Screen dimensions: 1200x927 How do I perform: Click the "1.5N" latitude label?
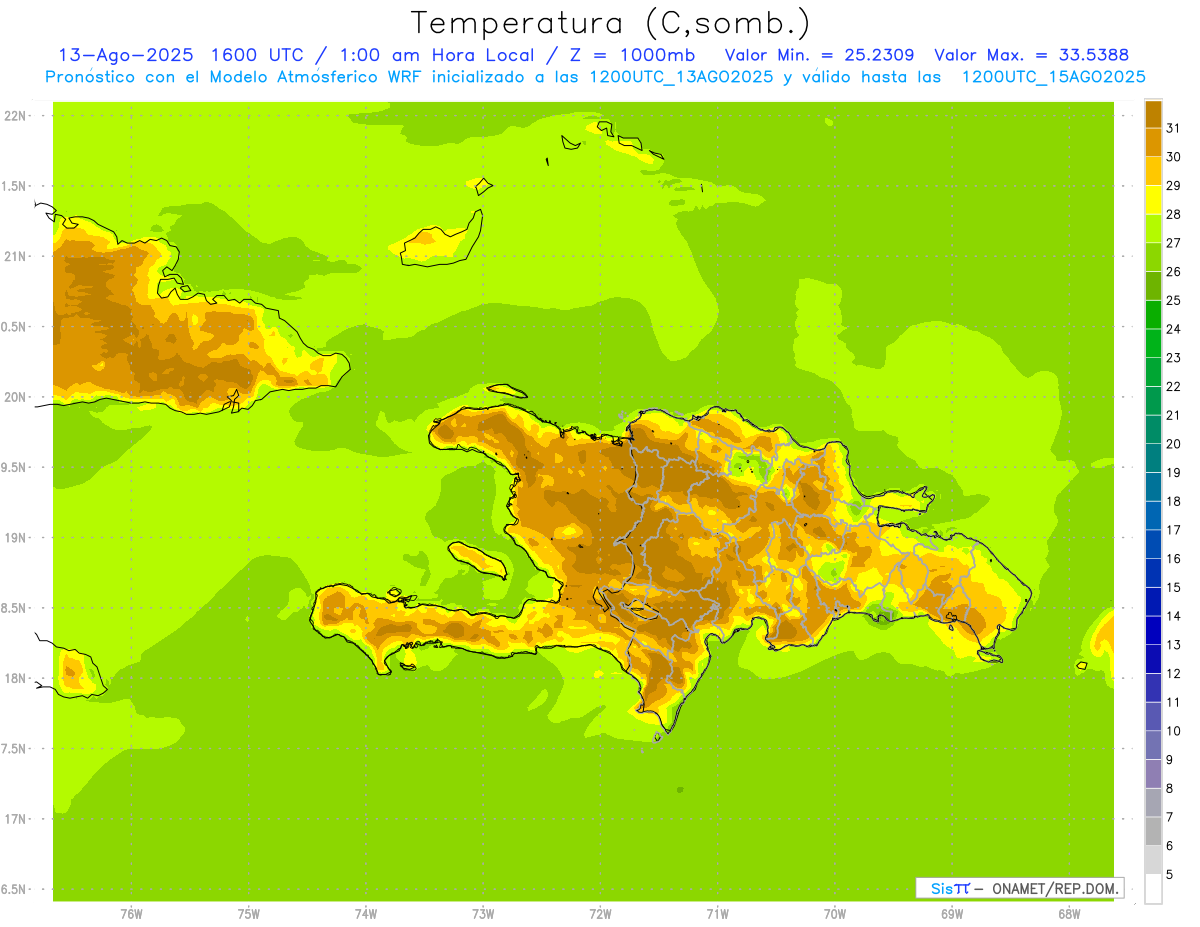15,186
